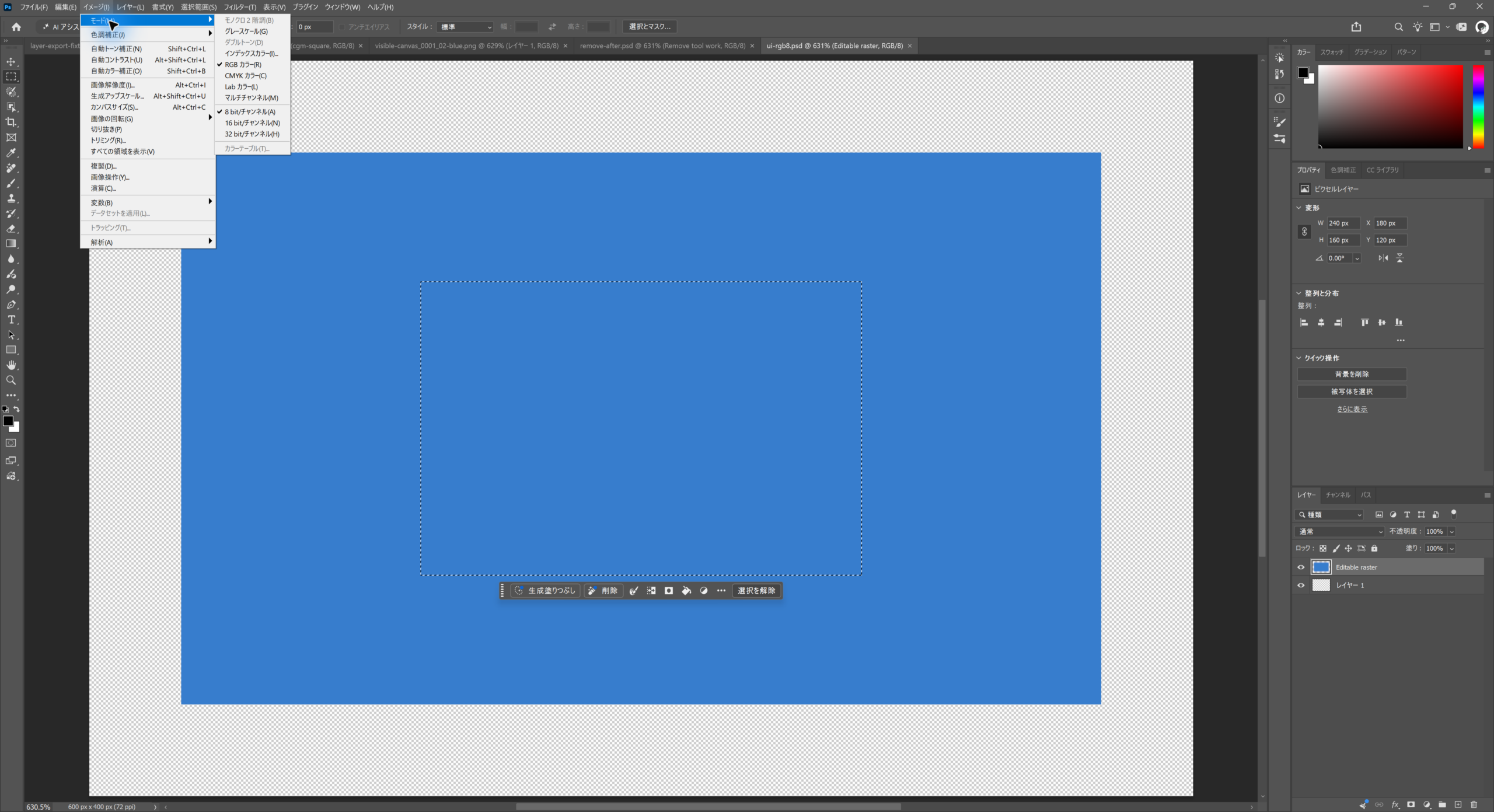Select the Zoom tool
The image size is (1494, 812).
(x=11, y=380)
